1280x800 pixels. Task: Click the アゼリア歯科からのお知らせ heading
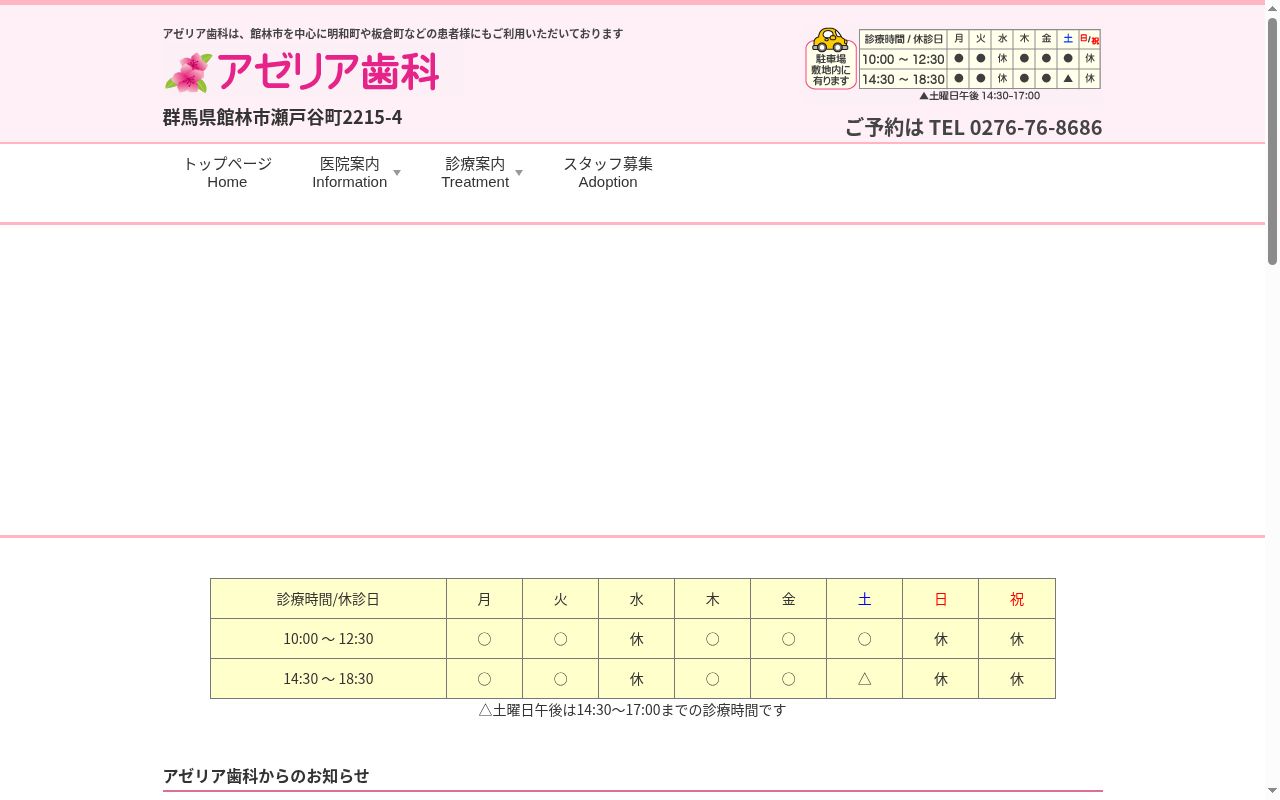tap(266, 776)
